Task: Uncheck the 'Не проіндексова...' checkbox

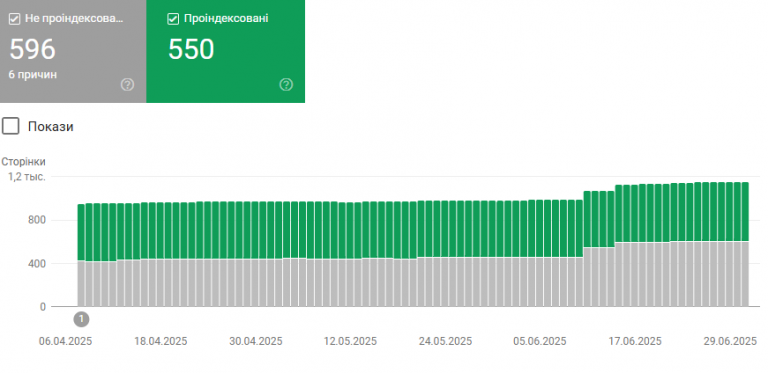Action: coord(15,19)
